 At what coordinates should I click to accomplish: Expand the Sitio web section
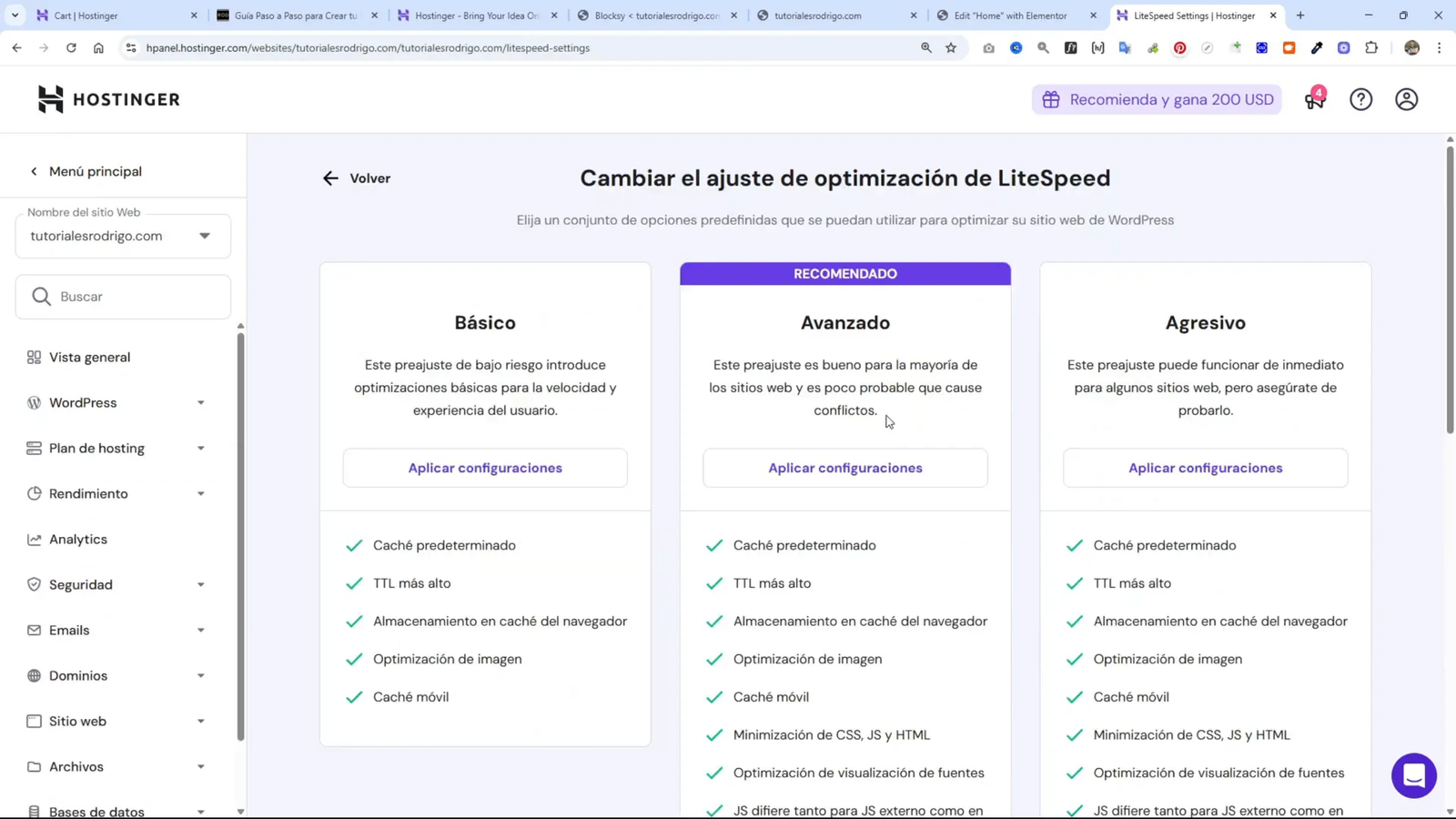201,721
